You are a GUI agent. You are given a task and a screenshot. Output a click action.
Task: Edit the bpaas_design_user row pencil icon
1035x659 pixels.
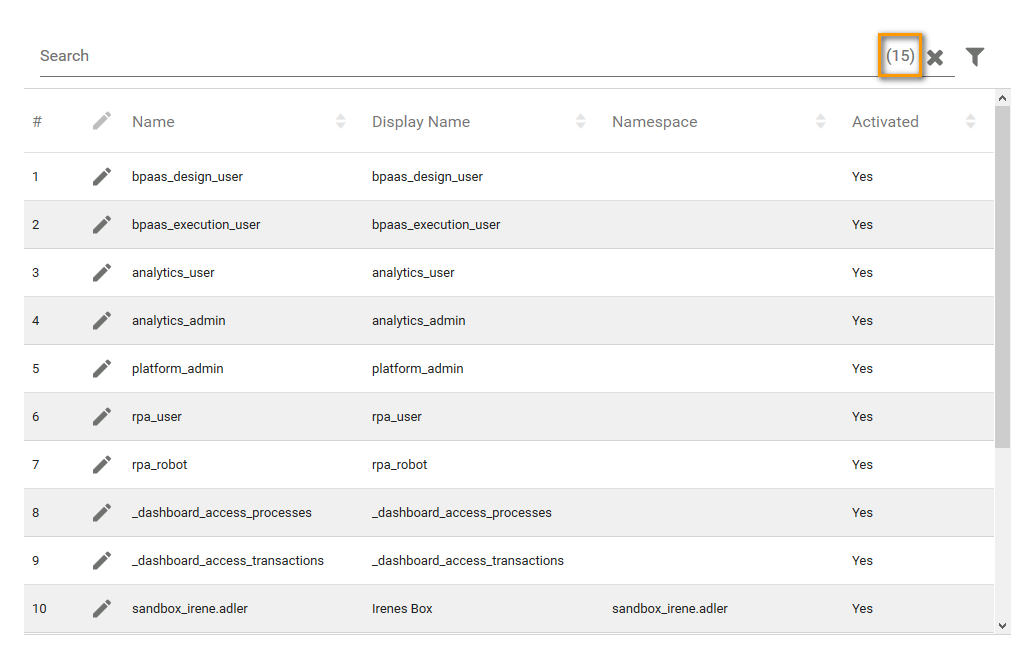(x=102, y=177)
